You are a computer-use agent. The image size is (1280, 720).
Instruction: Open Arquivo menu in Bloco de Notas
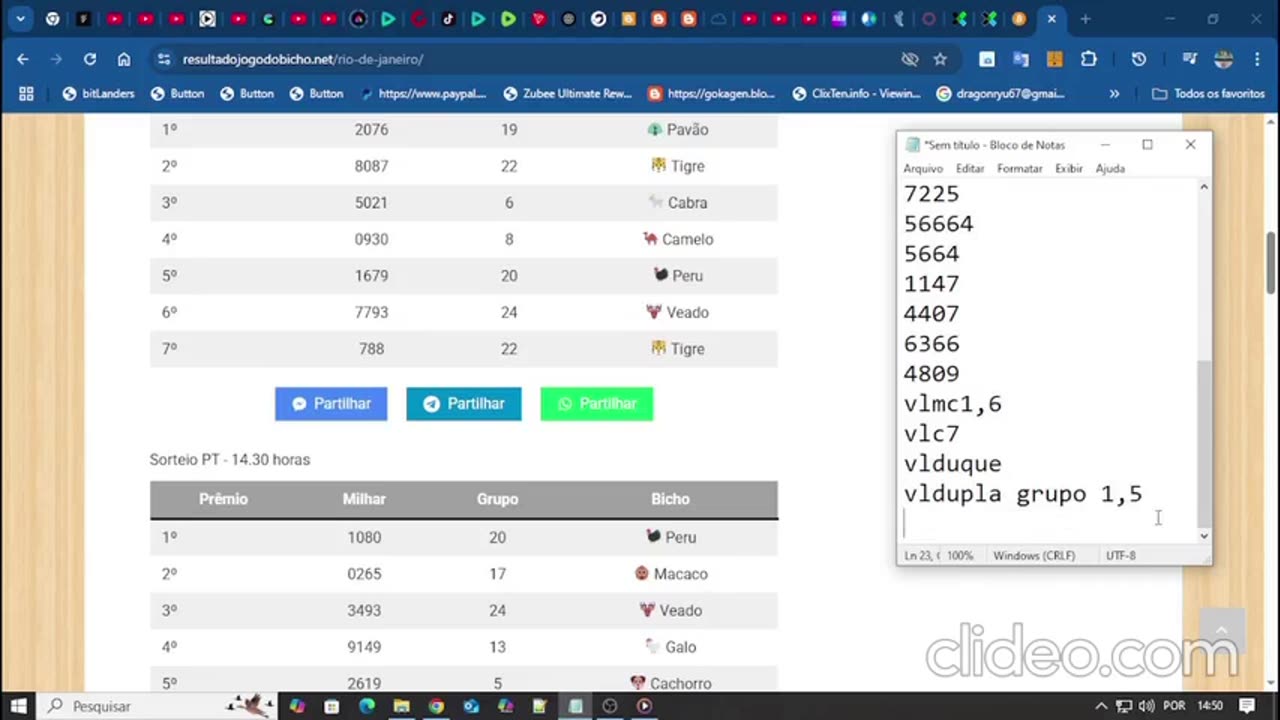click(923, 168)
